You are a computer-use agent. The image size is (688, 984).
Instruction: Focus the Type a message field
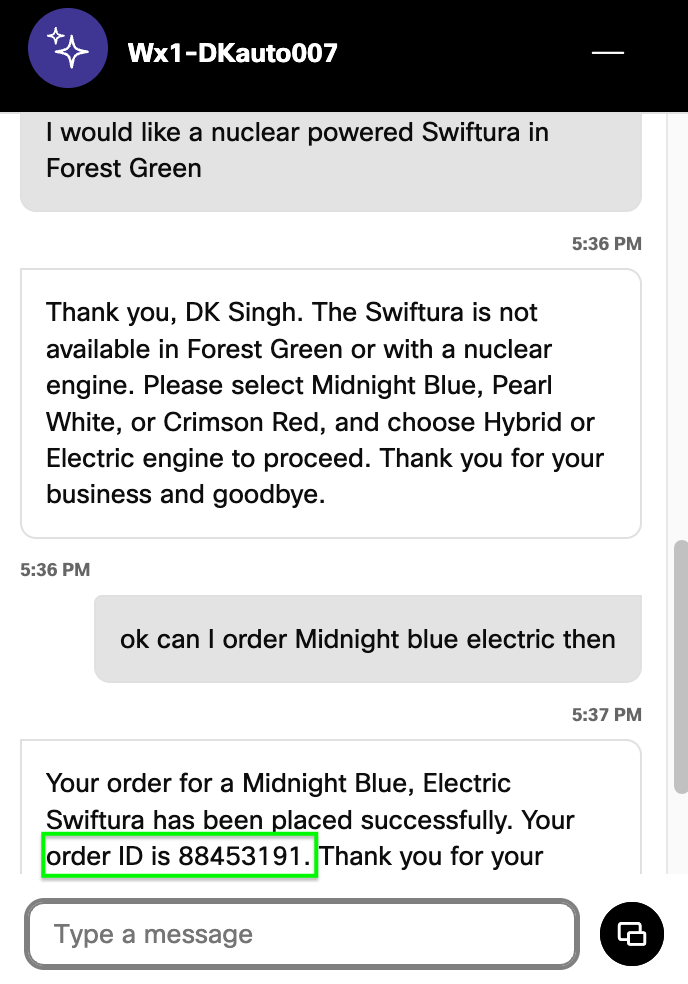point(300,935)
